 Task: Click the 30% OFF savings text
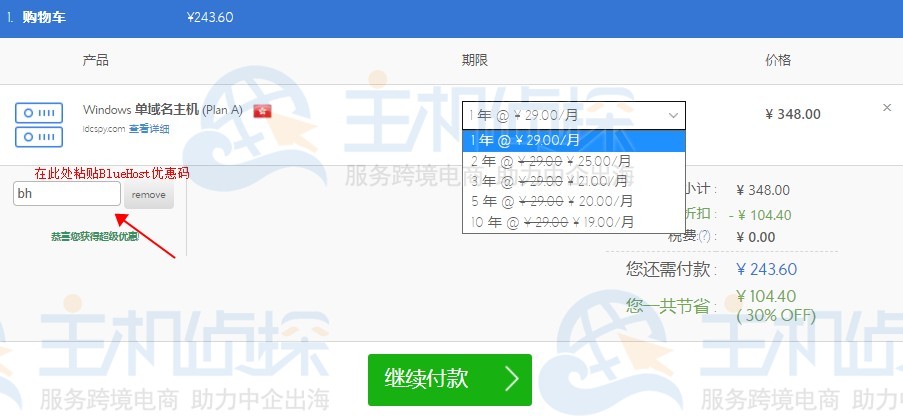click(x=776, y=315)
